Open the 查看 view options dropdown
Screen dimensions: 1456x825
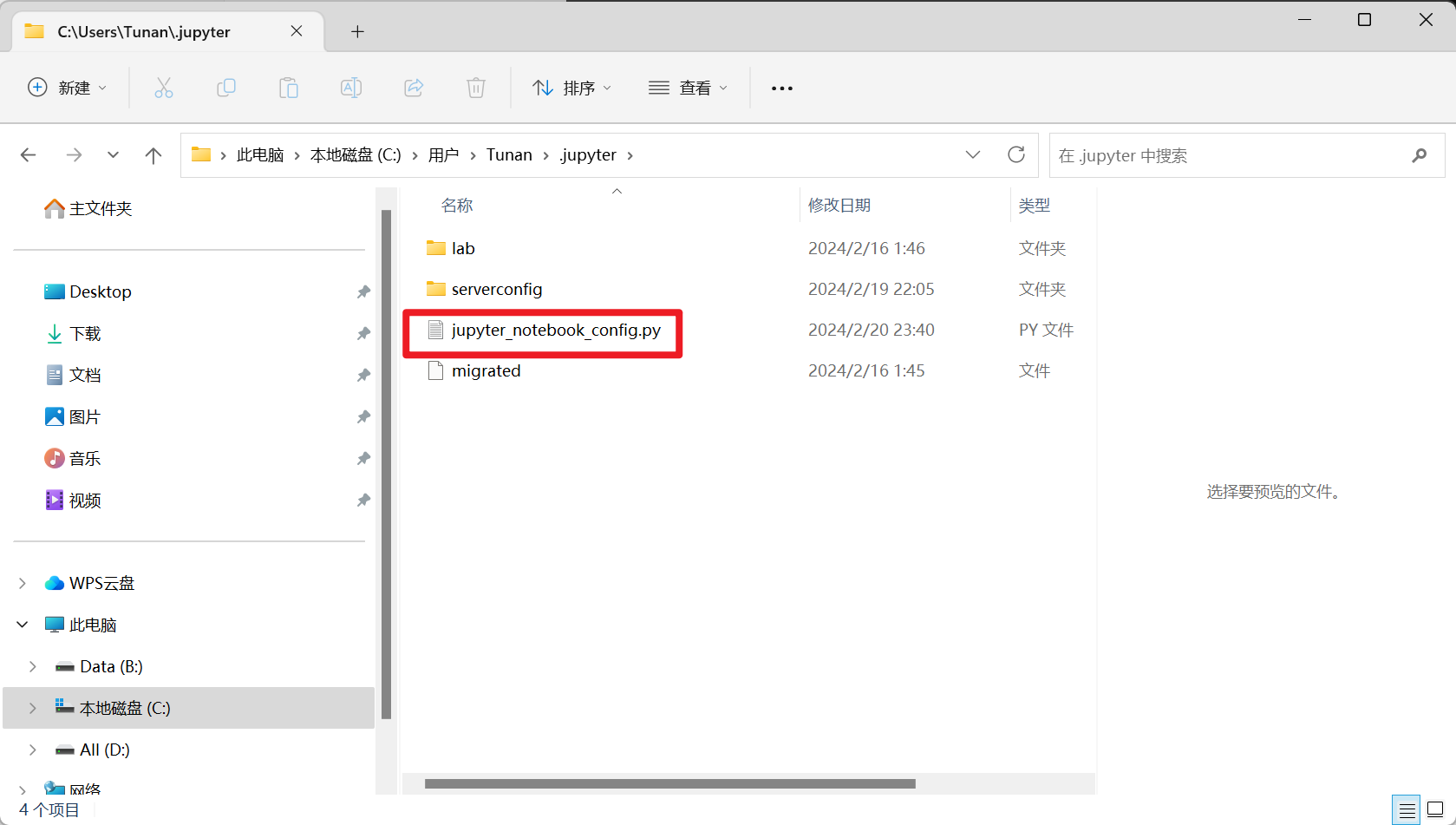[688, 88]
